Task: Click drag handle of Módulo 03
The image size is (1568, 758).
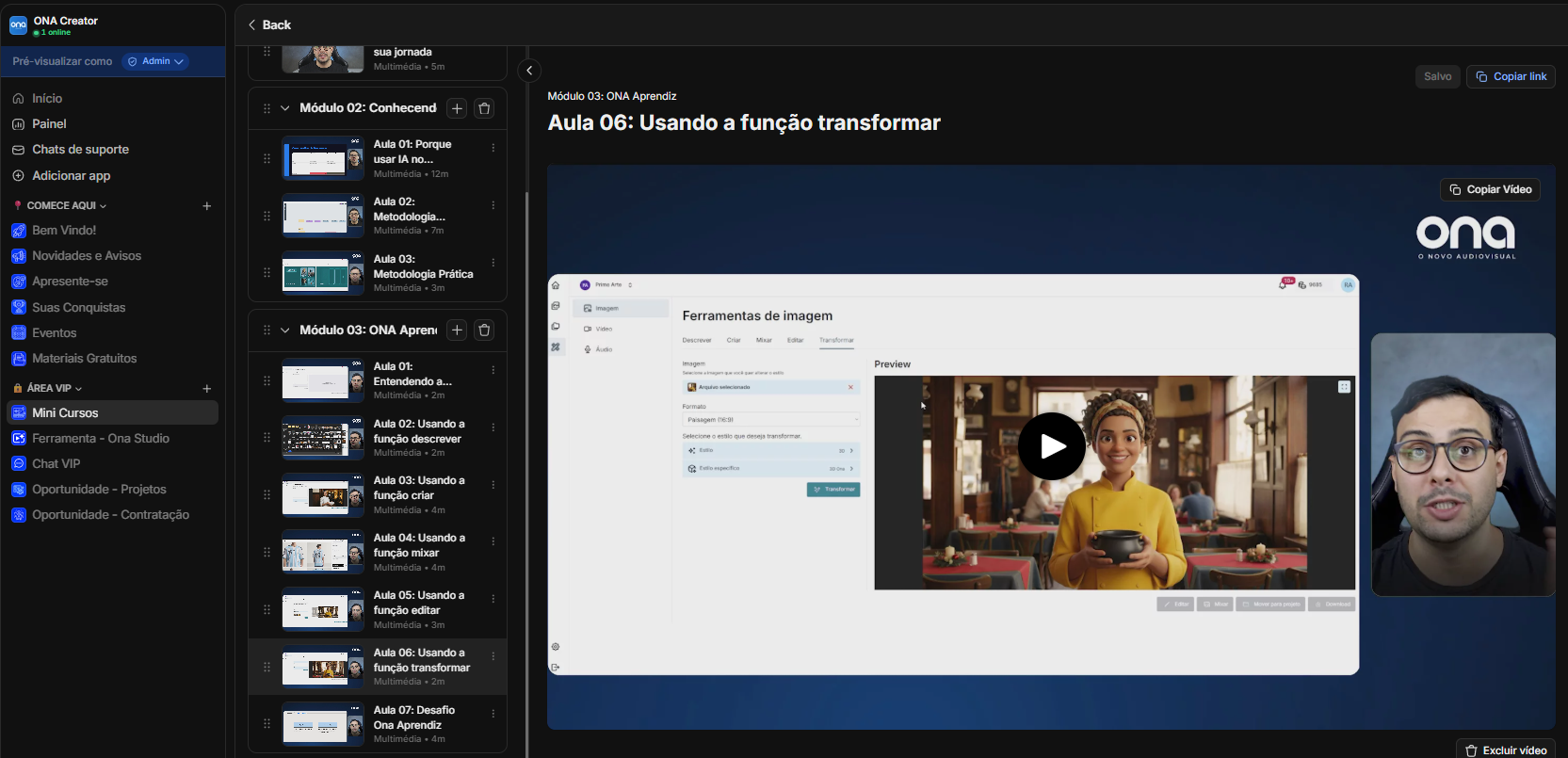Action: (x=267, y=330)
